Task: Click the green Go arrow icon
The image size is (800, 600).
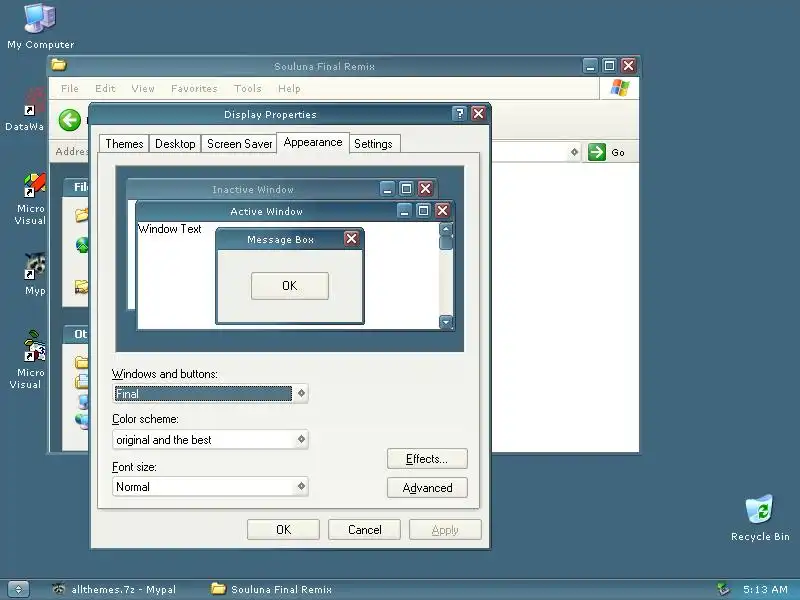Action: tap(596, 152)
